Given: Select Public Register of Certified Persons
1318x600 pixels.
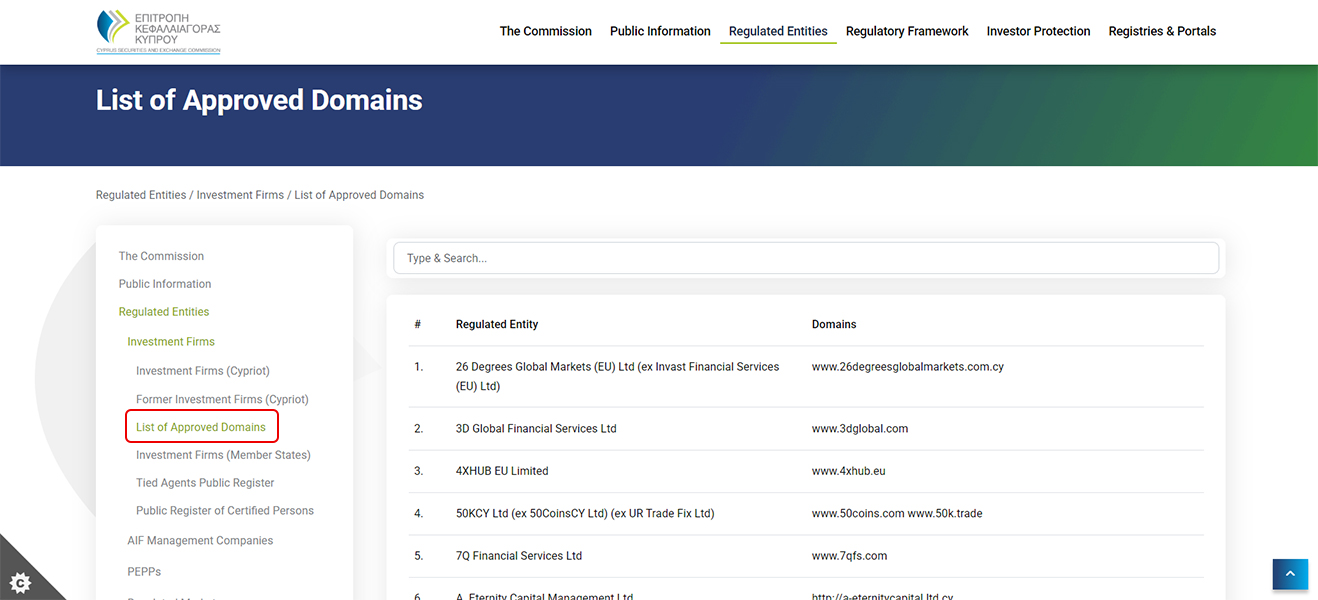Looking at the screenshot, I should tap(225, 510).
